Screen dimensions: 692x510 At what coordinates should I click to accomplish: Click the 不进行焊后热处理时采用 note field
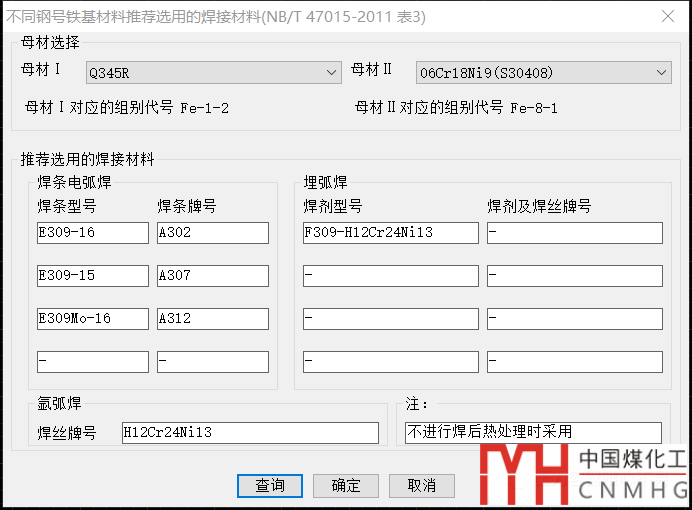pos(533,433)
